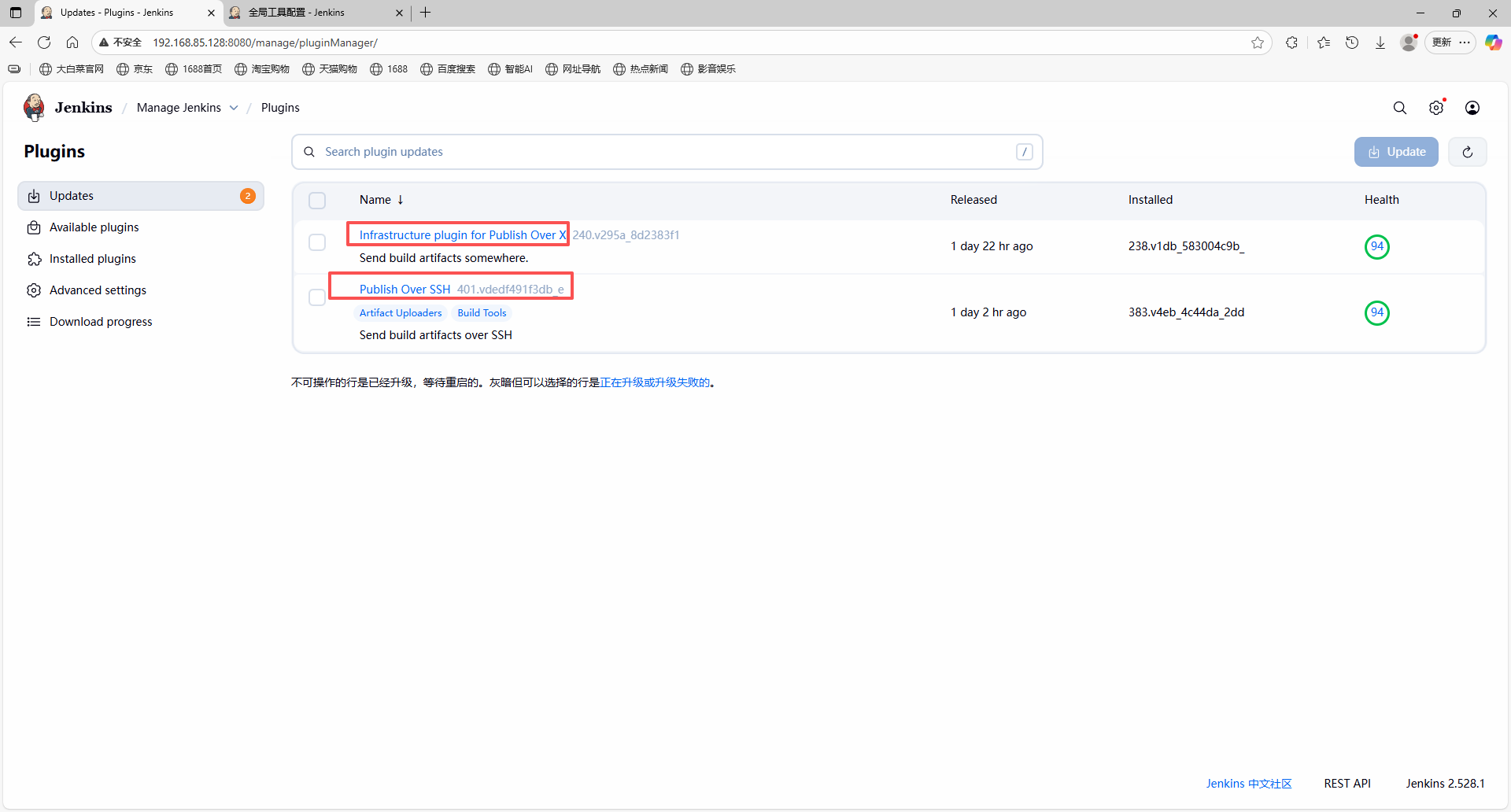Click the Download progress list icon
Screen dimensions: 1511x812
(x=34, y=322)
